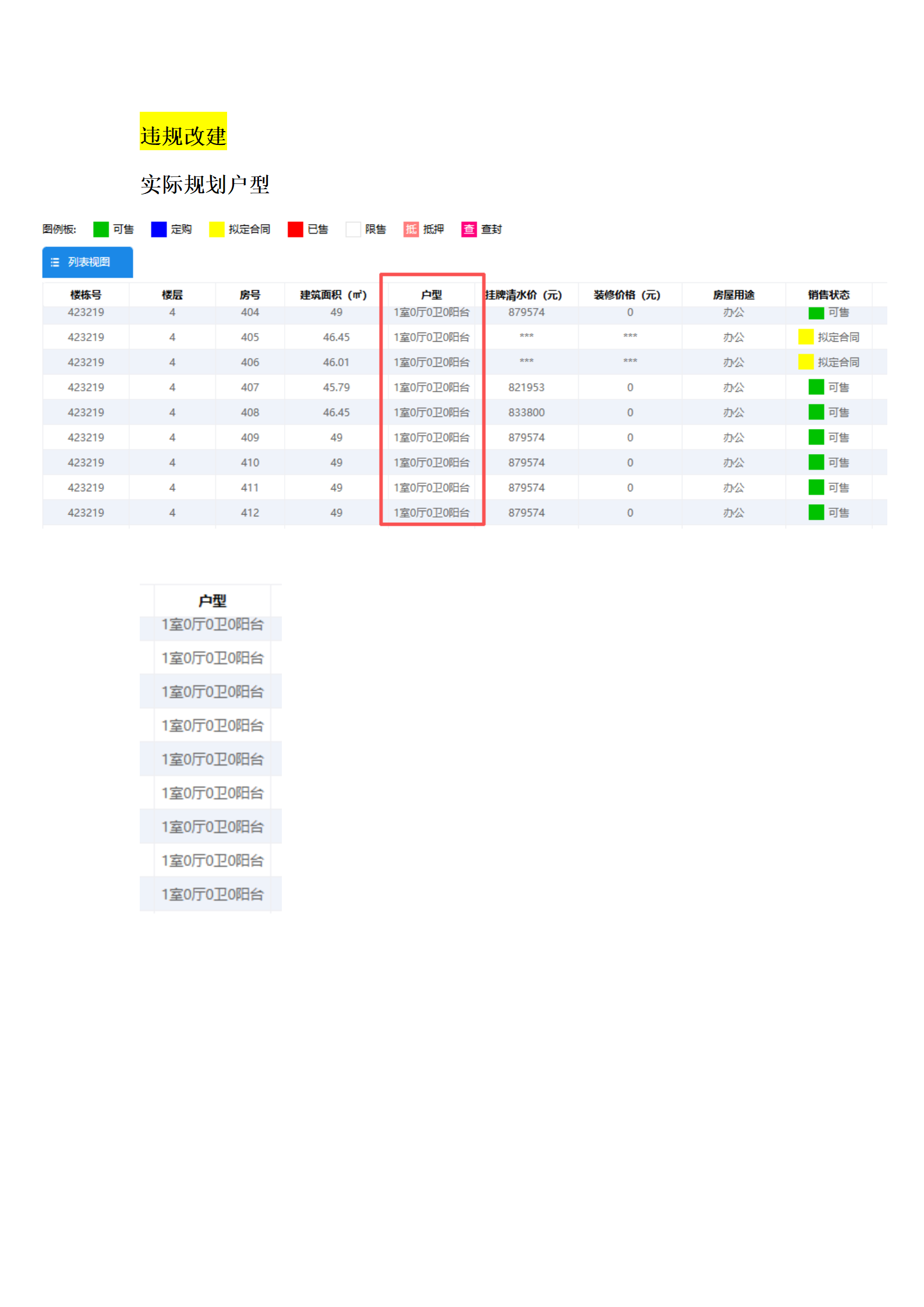Click the 销售状态 column header
This screenshot has height=1307, width=924.
tap(829, 295)
